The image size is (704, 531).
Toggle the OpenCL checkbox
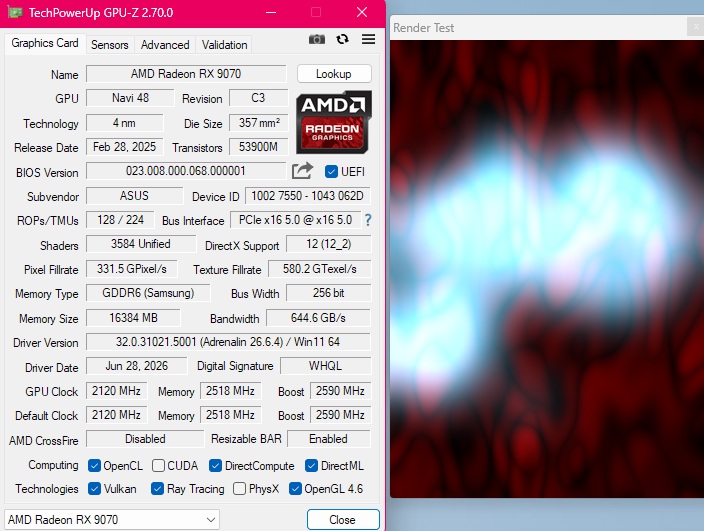coord(94,465)
